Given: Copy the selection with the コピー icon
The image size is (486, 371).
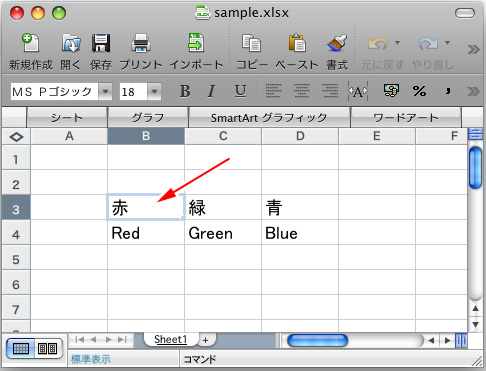Looking at the screenshot, I should pos(251,43).
